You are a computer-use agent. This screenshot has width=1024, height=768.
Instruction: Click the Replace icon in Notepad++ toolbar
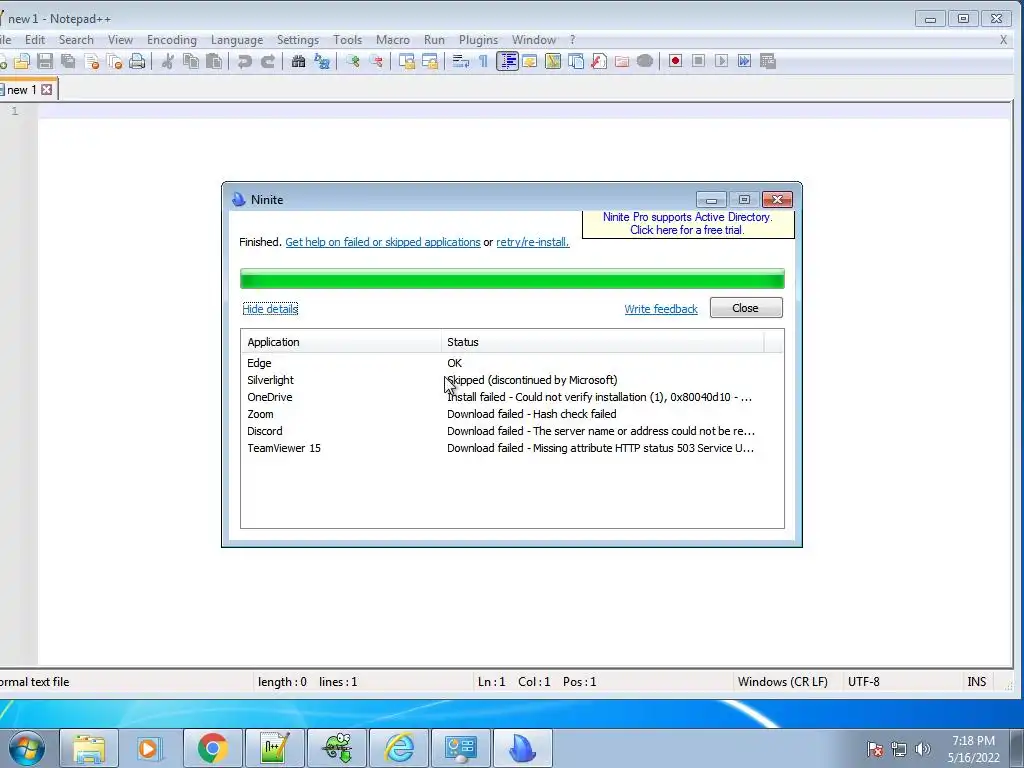pyautogui.click(x=322, y=61)
